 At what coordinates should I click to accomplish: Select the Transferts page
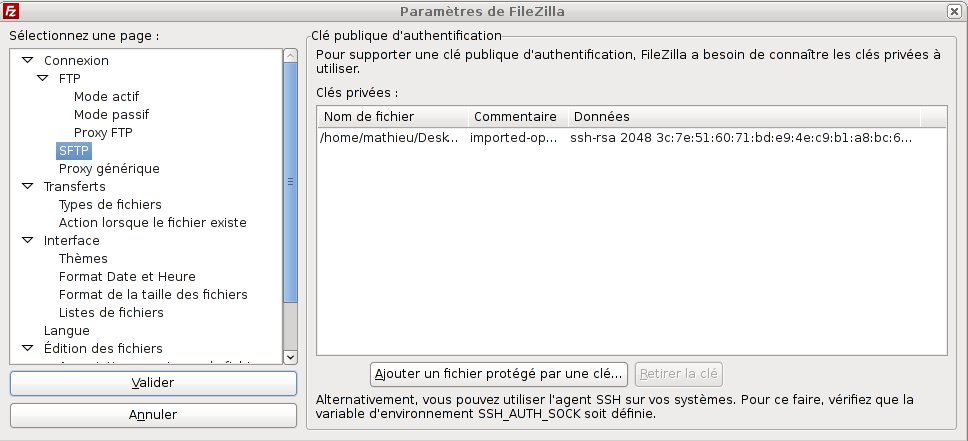[75, 186]
